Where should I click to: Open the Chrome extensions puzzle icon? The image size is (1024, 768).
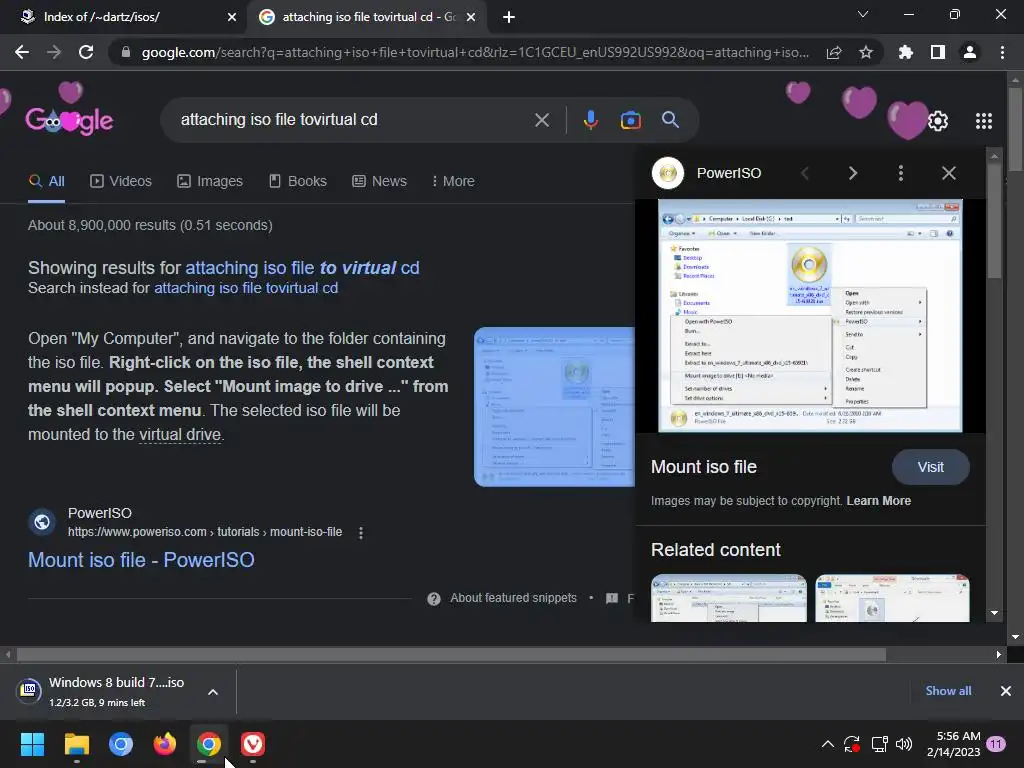coord(906,52)
